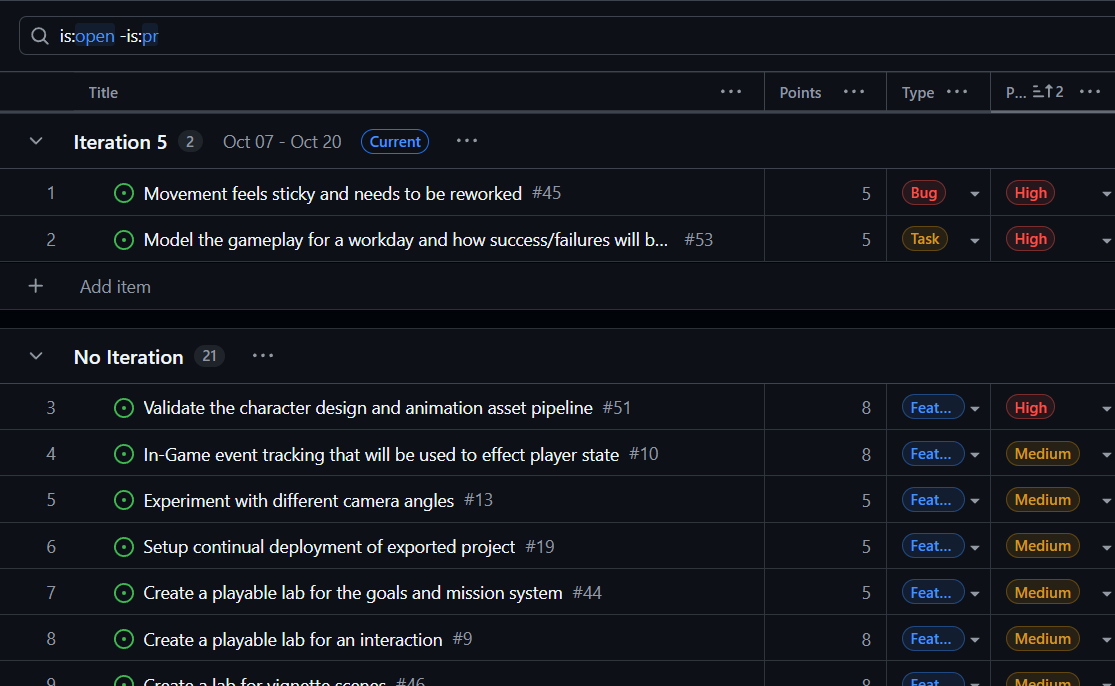Open 'Create a playable lab for the goals and mission system'

[353, 593]
